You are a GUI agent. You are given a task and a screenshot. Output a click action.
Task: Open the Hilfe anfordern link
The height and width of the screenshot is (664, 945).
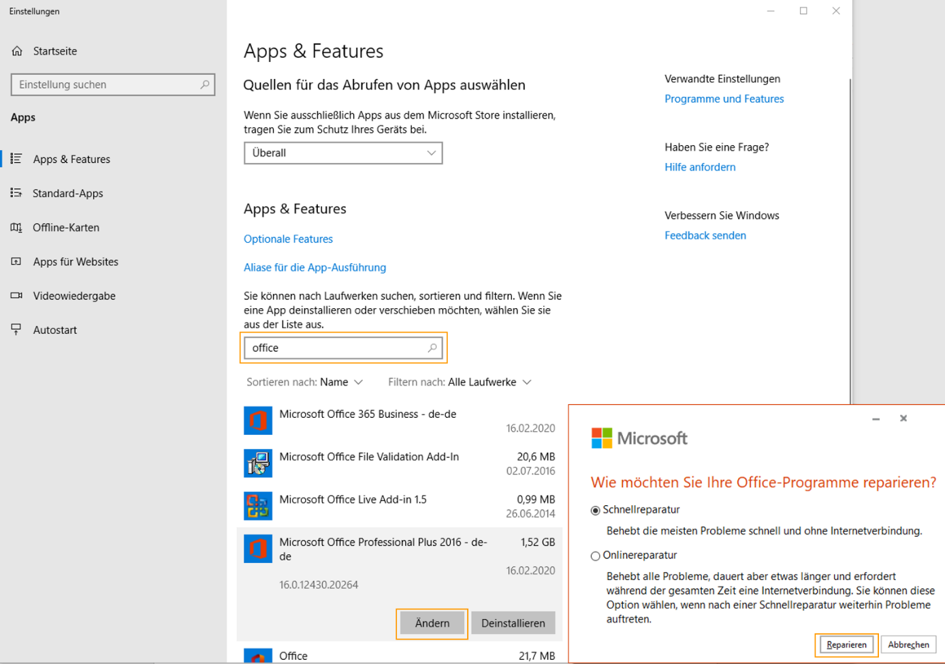(x=700, y=167)
